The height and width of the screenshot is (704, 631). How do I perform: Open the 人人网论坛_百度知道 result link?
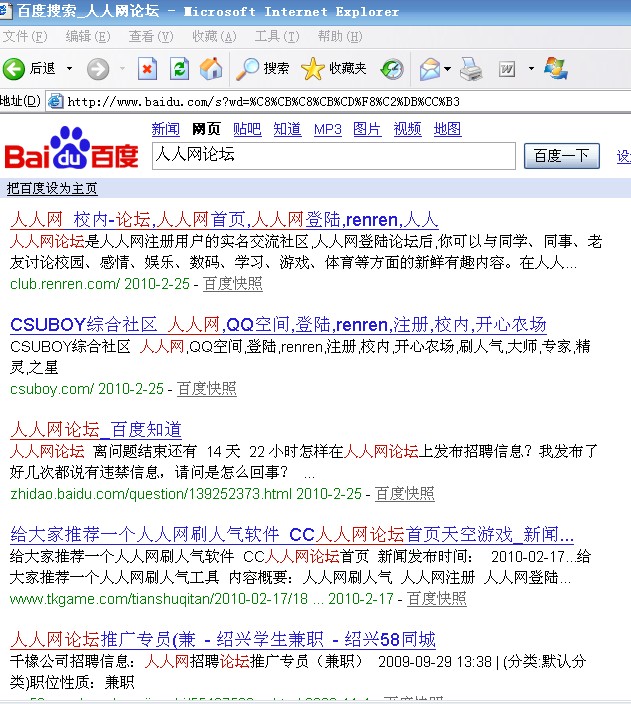pyautogui.click(x=96, y=430)
